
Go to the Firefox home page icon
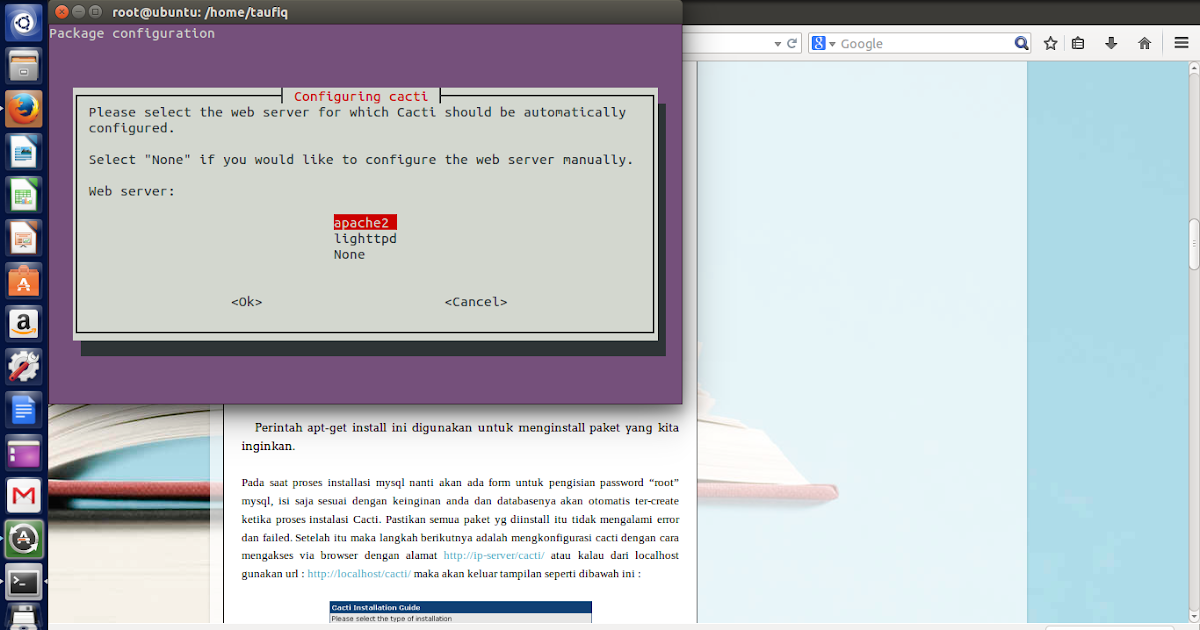pos(1144,43)
